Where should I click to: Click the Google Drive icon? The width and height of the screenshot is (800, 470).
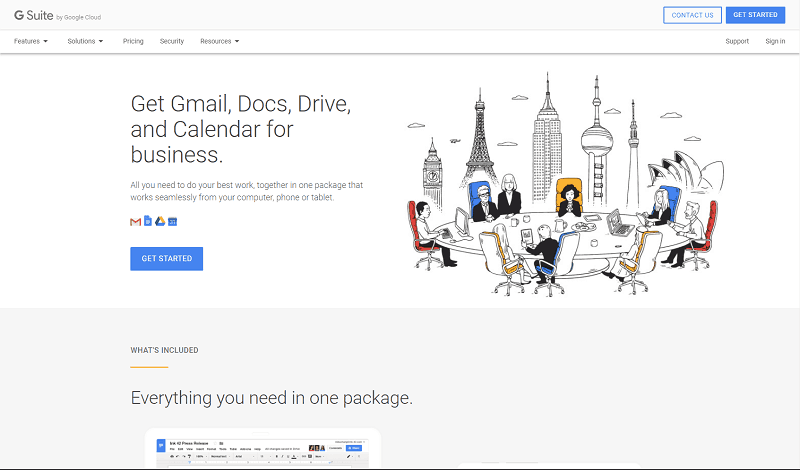[x=160, y=221]
